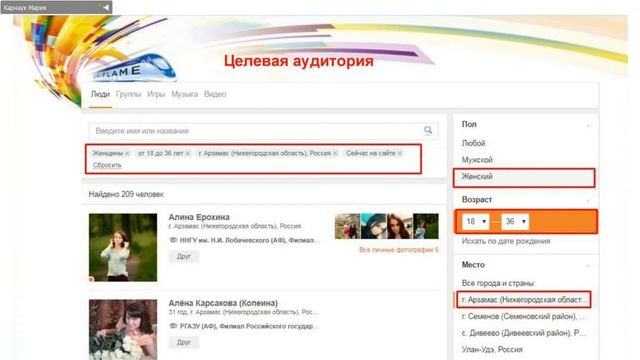The width and height of the screenshot is (640, 360).
Task: Remove the Сейчас на сайте filter tag
Action: [x=400, y=153]
